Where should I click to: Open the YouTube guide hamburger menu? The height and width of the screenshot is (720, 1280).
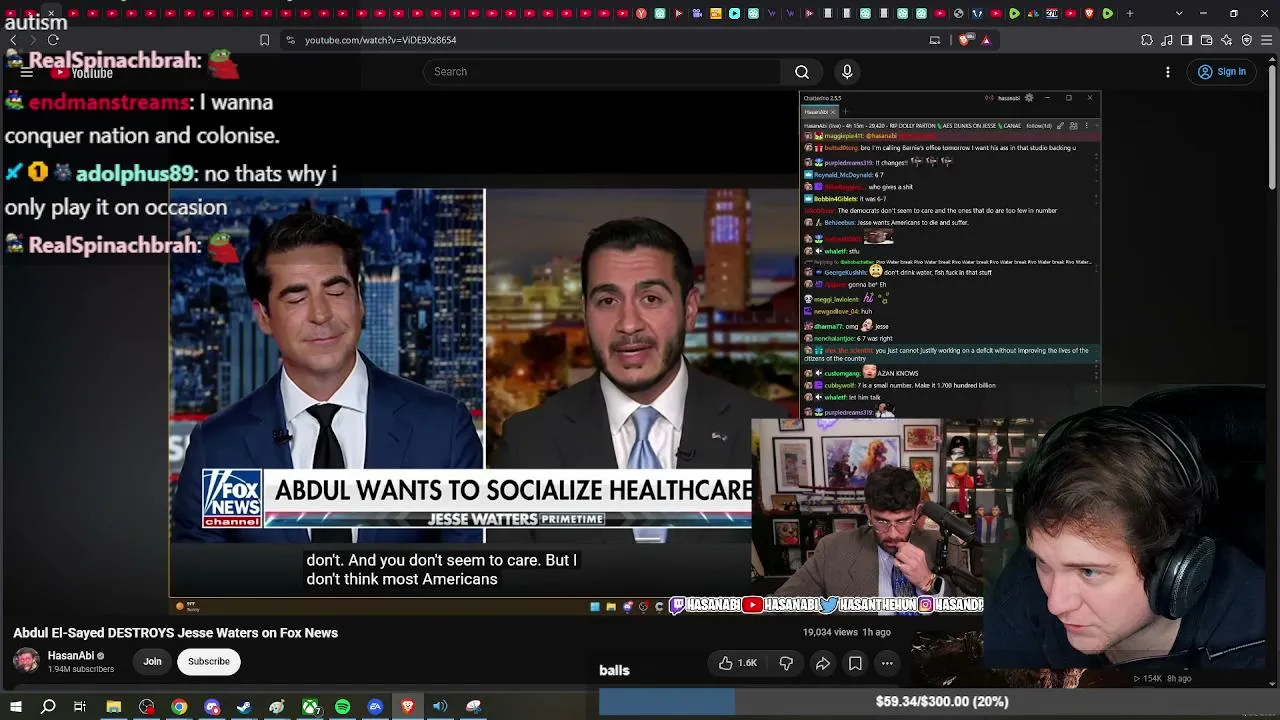[27, 72]
